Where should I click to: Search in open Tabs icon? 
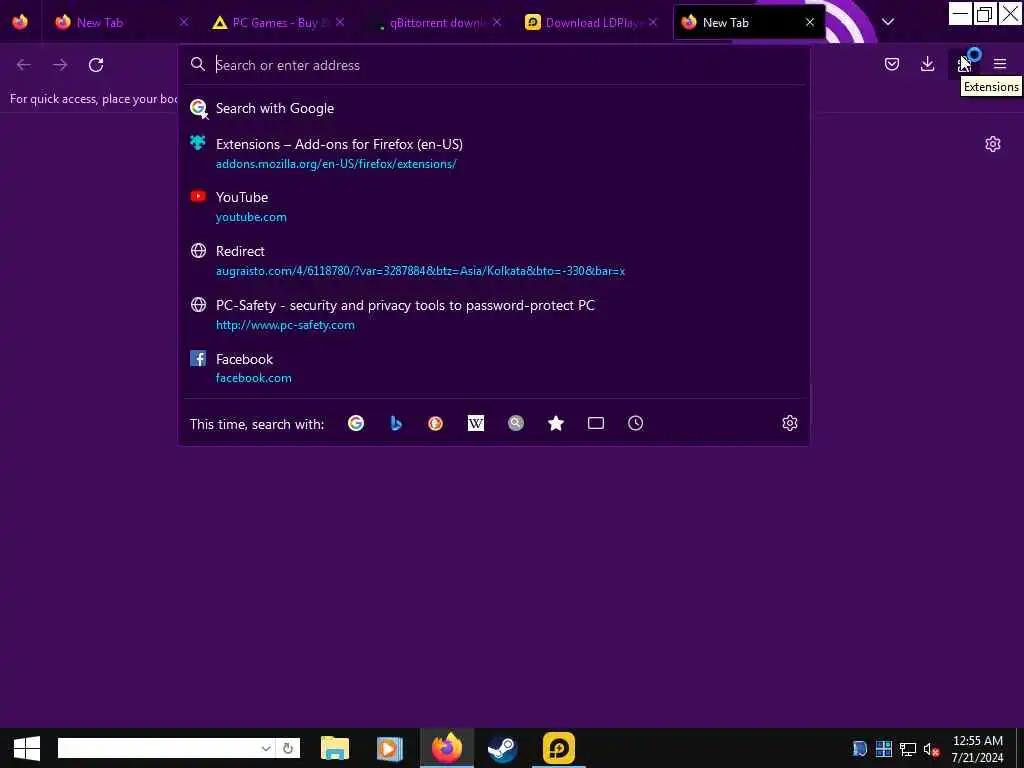click(x=596, y=423)
